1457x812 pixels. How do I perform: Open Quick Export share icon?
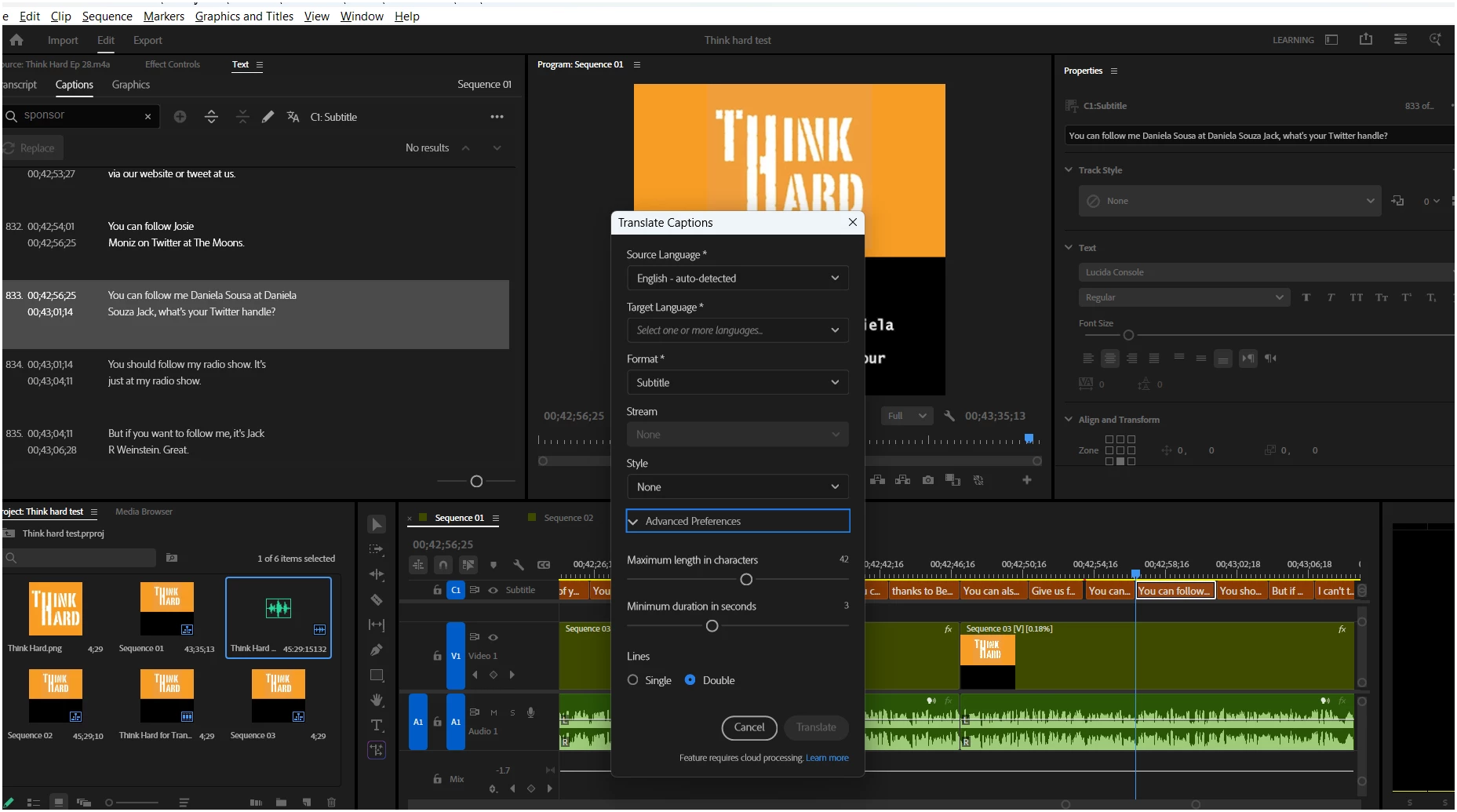click(x=1366, y=39)
